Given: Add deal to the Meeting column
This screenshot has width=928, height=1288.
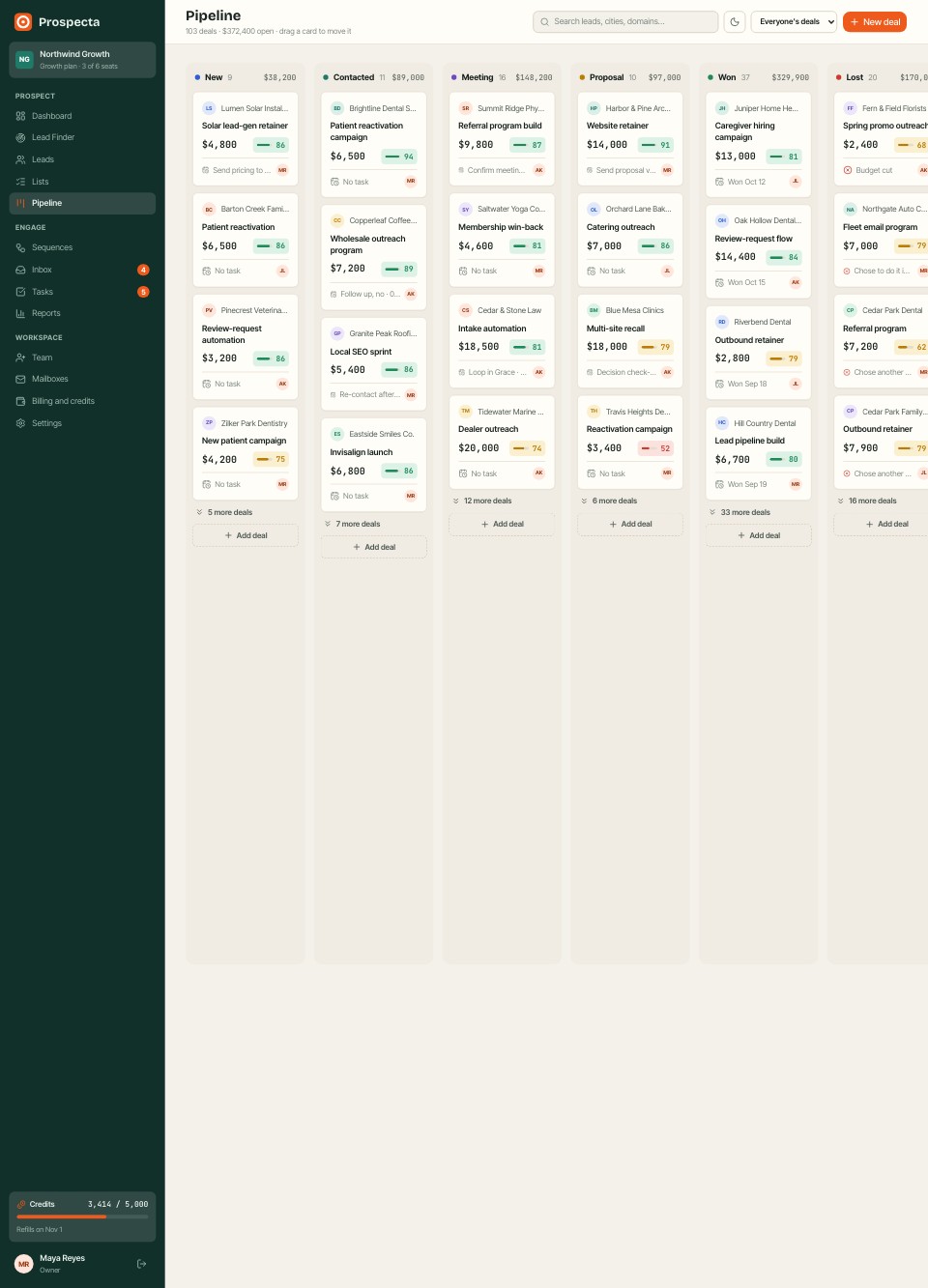Looking at the screenshot, I should pyautogui.click(x=502, y=524).
